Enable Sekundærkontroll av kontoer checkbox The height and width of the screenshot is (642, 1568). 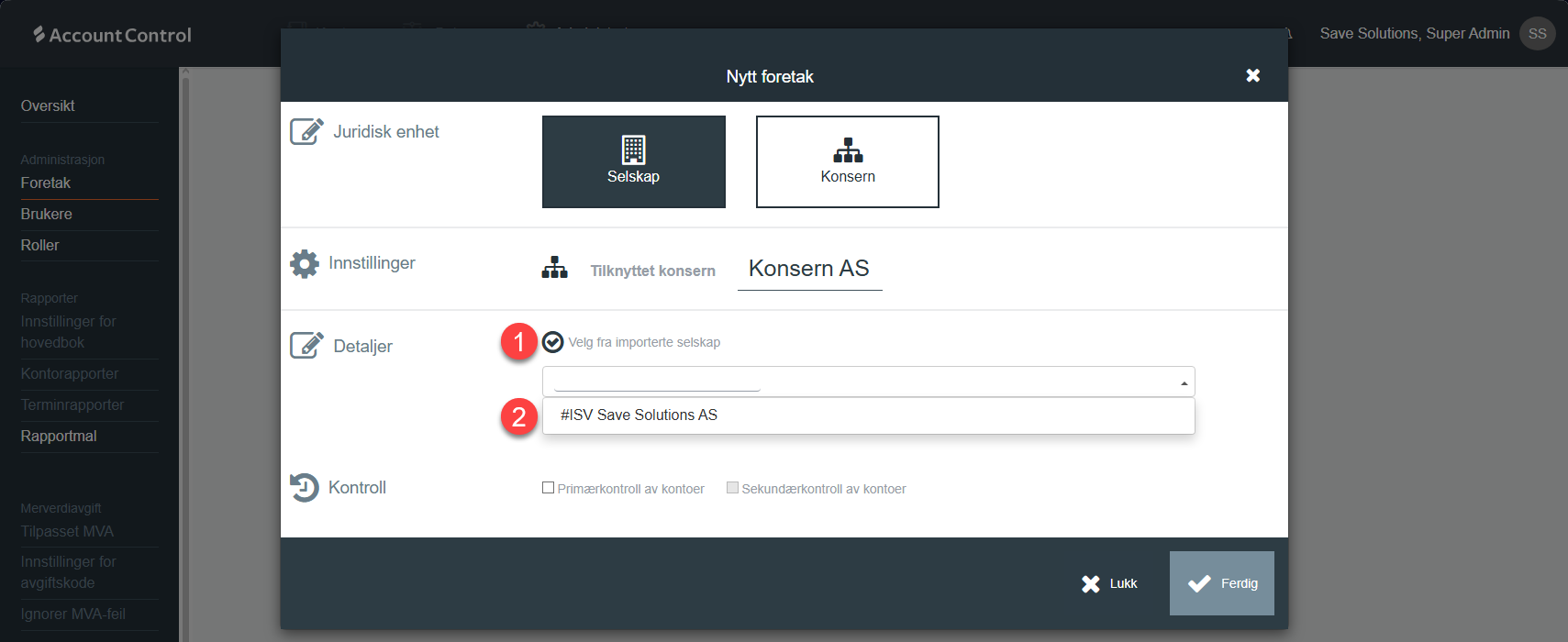732,488
